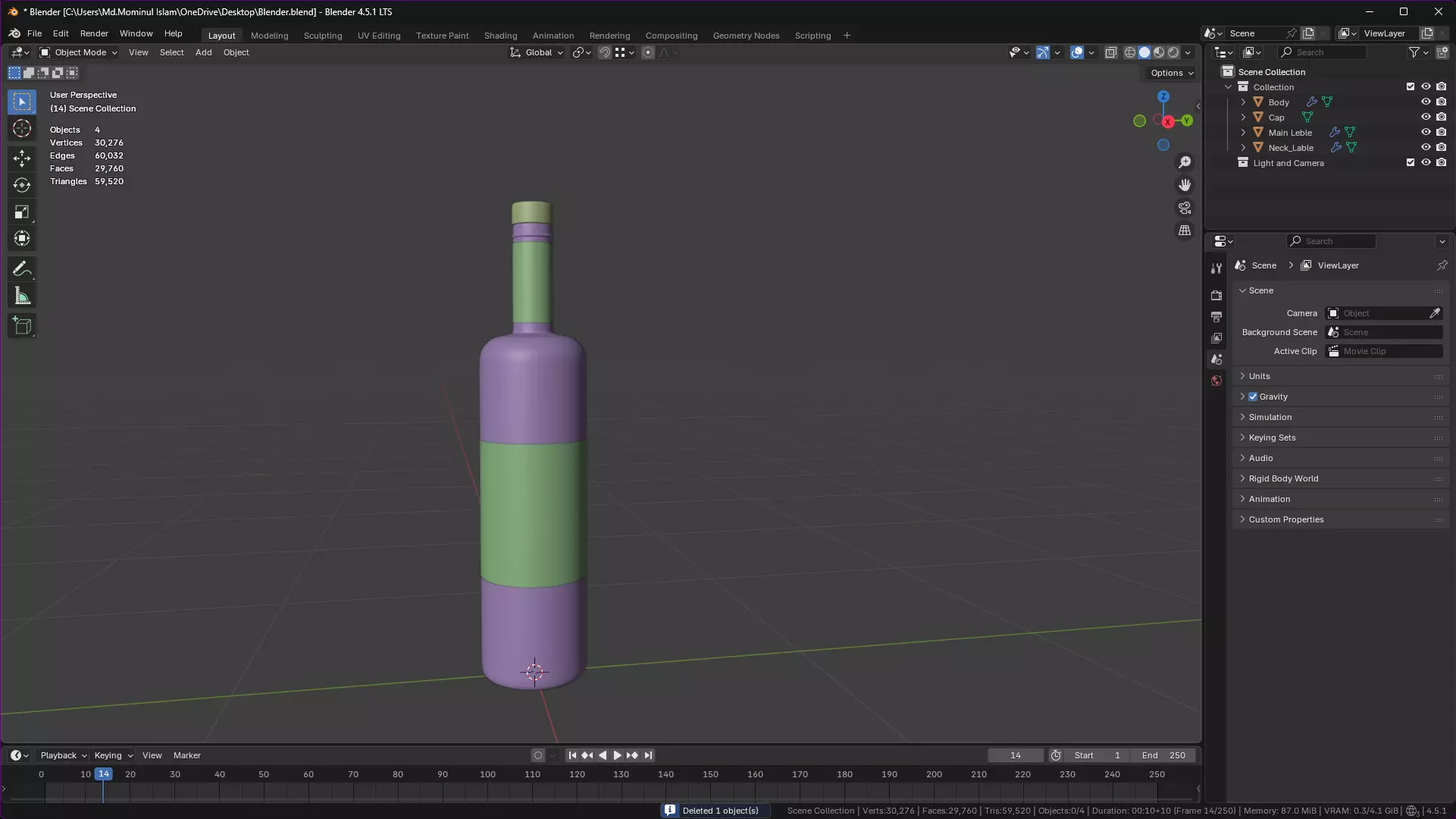Viewport: 1456px width, 819px height.
Task: Expand the Body object in outliner
Action: (1243, 102)
